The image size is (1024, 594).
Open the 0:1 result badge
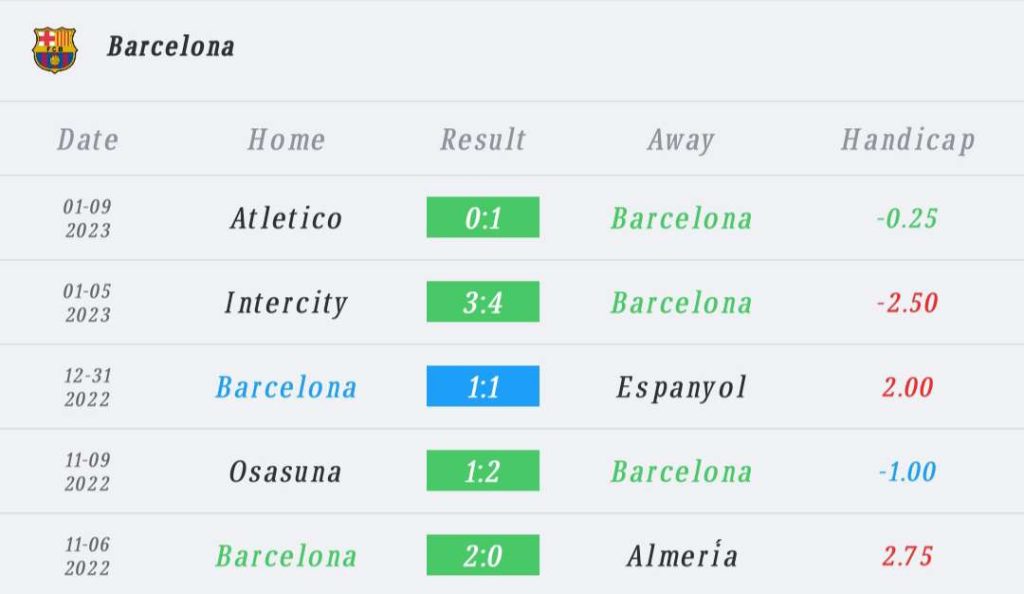(483, 217)
